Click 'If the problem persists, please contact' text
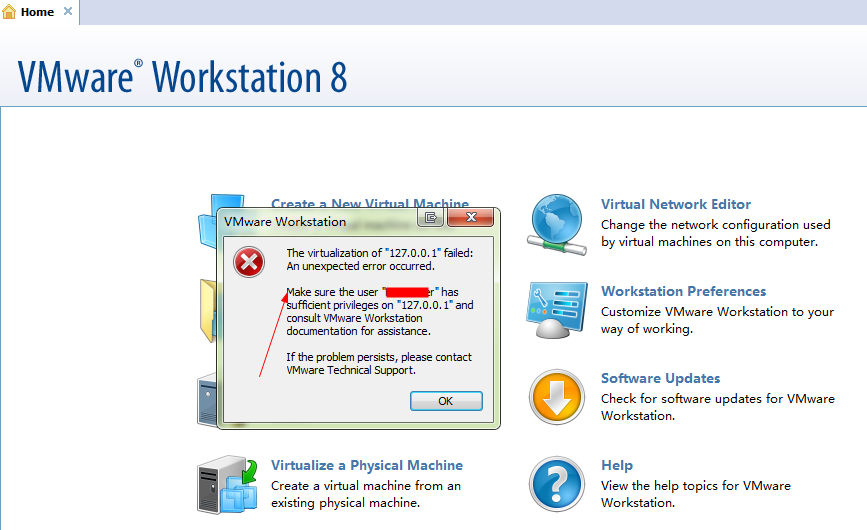Image resolution: width=867 pixels, height=530 pixels. click(379, 357)
